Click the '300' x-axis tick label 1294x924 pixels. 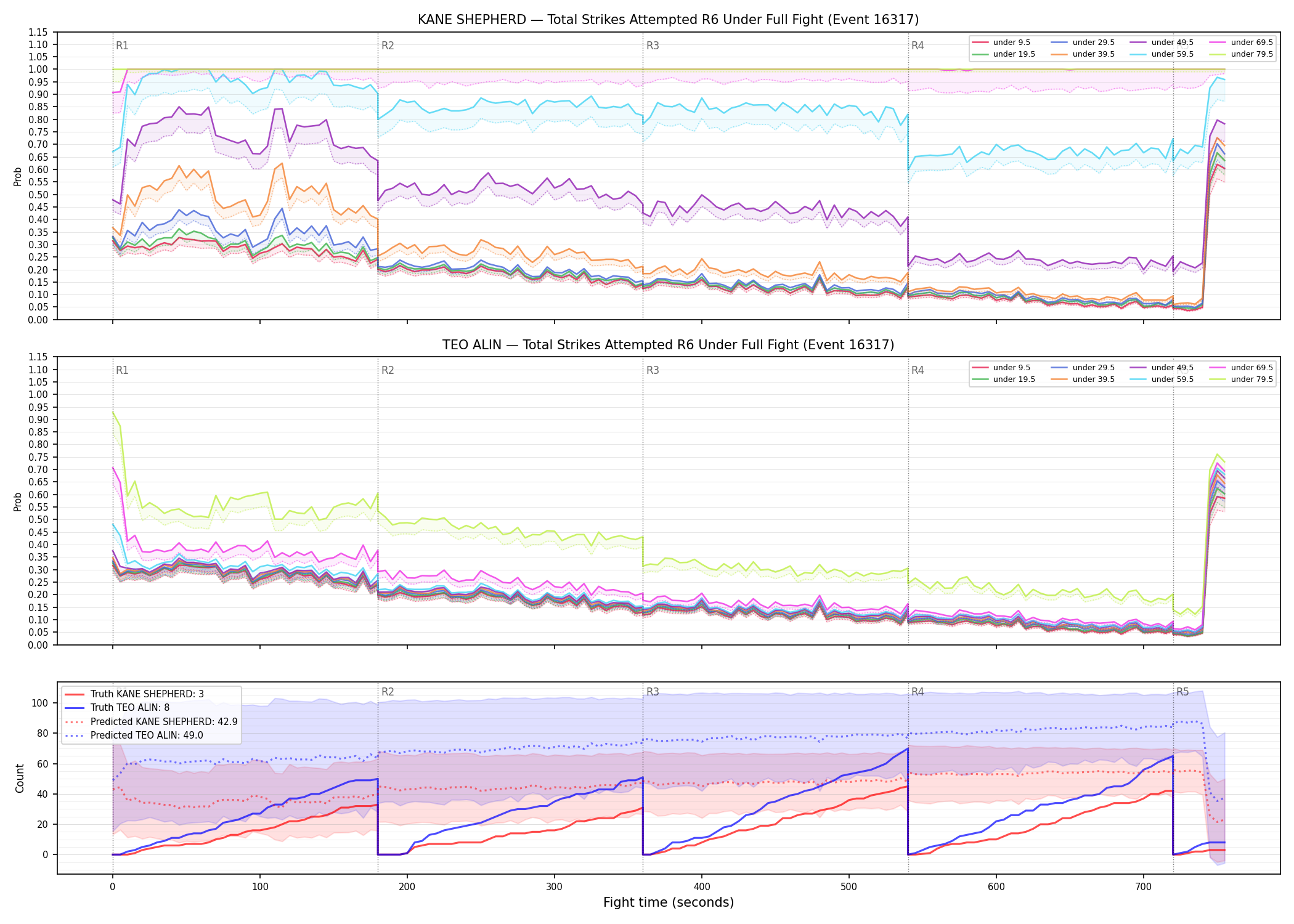click(555, 887)
